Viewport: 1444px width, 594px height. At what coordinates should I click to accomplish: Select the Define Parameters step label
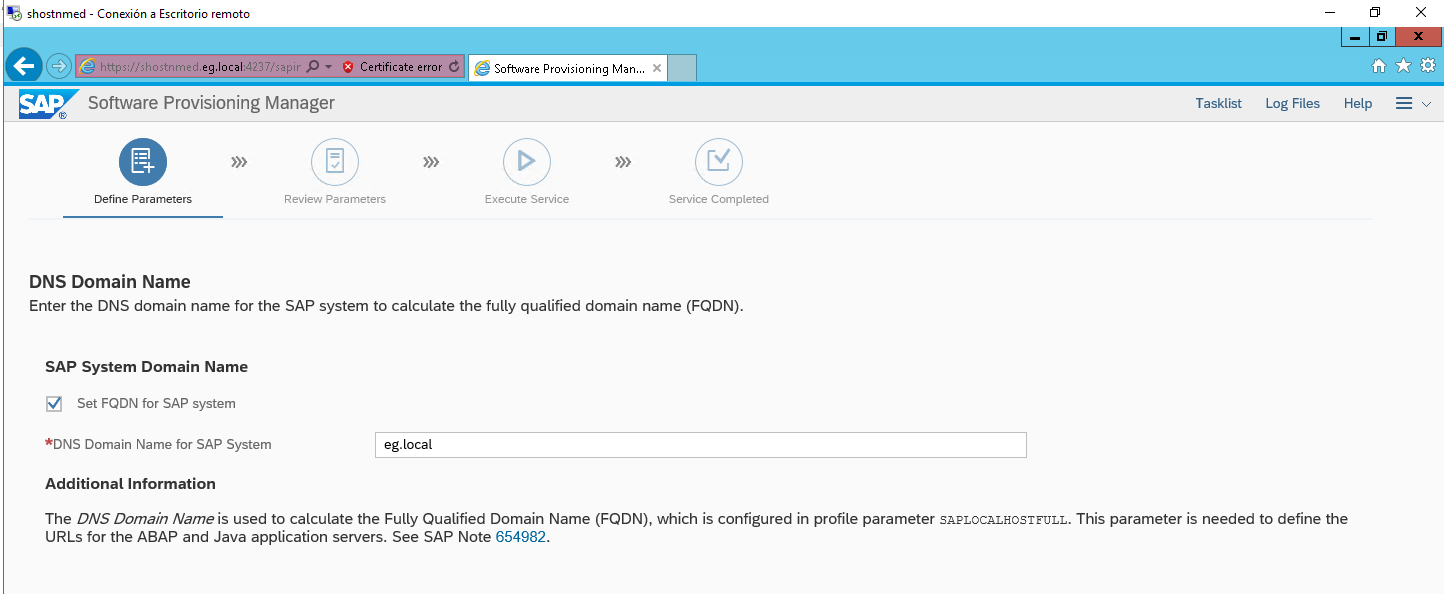click(143, 199)
